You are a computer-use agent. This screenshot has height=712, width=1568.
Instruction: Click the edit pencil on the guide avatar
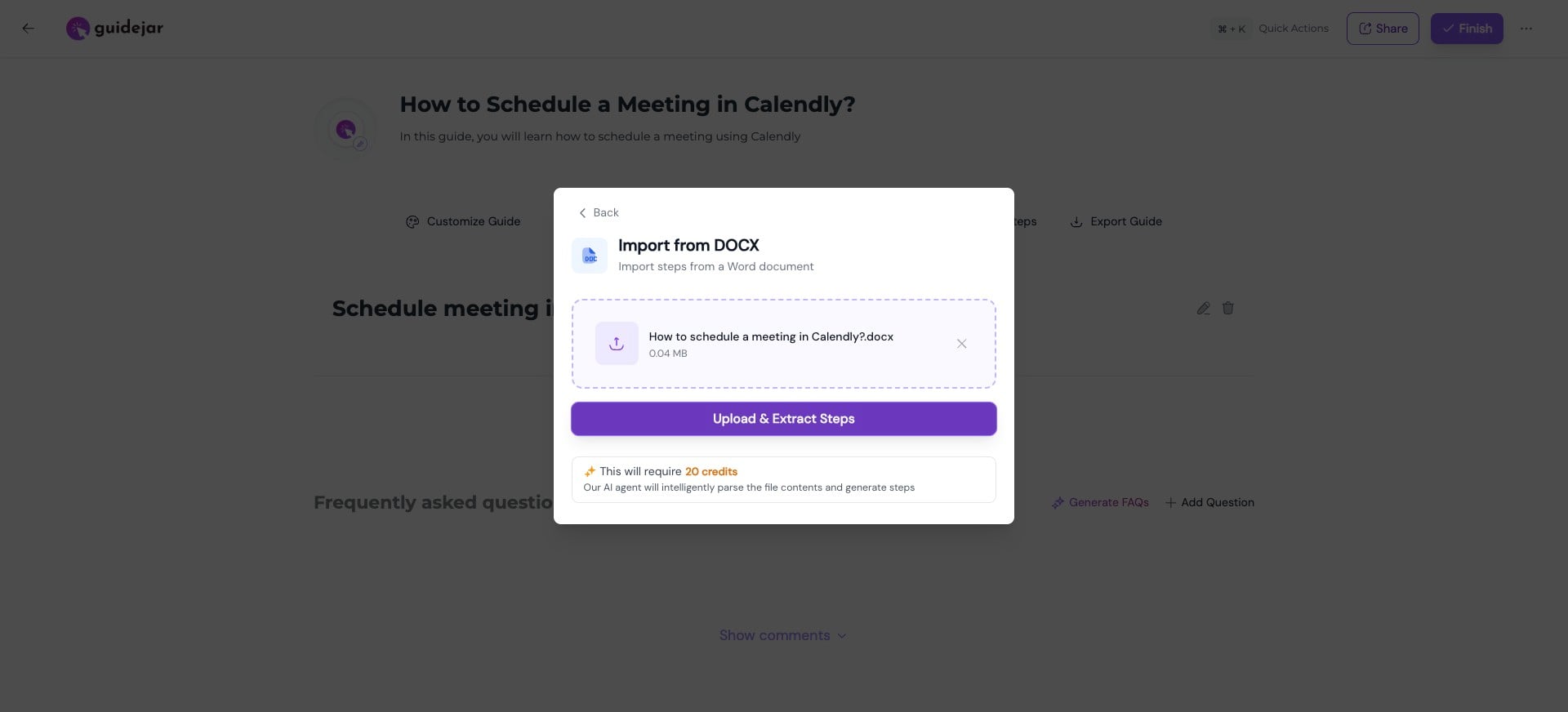360,144
